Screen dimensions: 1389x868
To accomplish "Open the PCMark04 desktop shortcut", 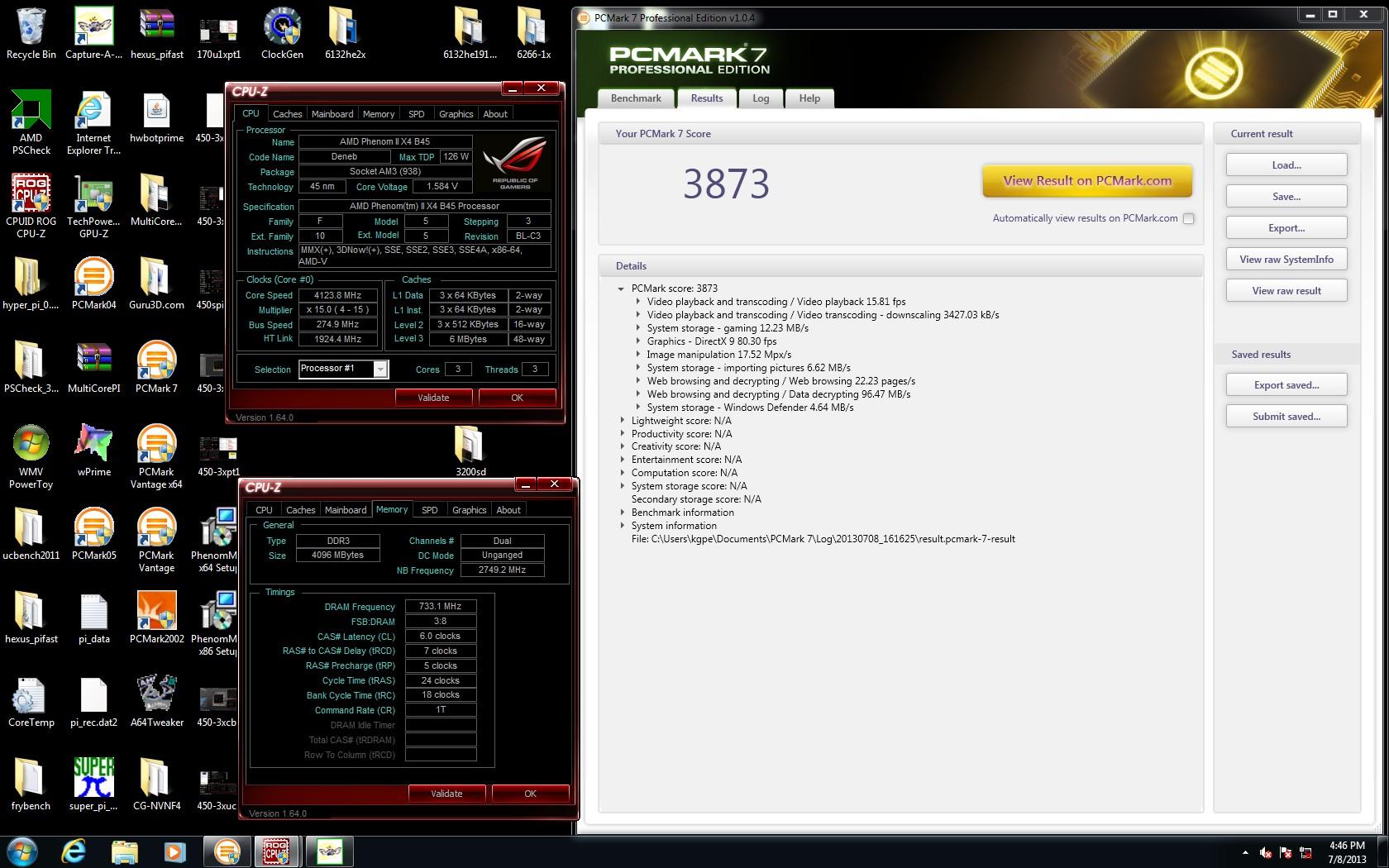I will pos(93,284).
